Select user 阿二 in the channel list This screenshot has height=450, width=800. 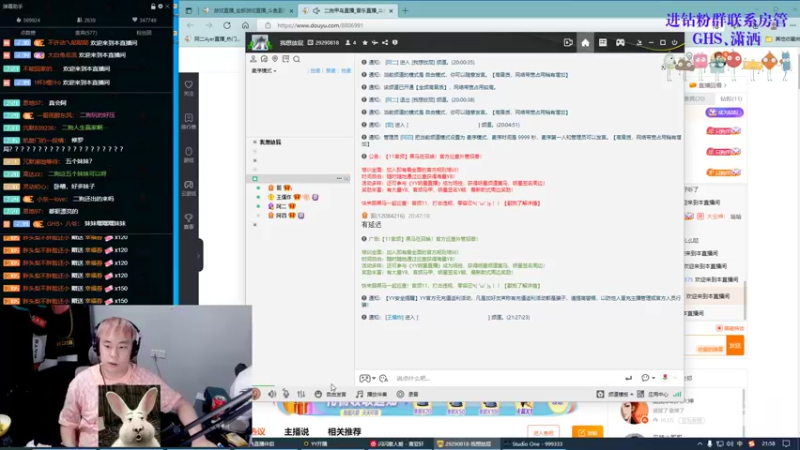[x=281, y=206]
